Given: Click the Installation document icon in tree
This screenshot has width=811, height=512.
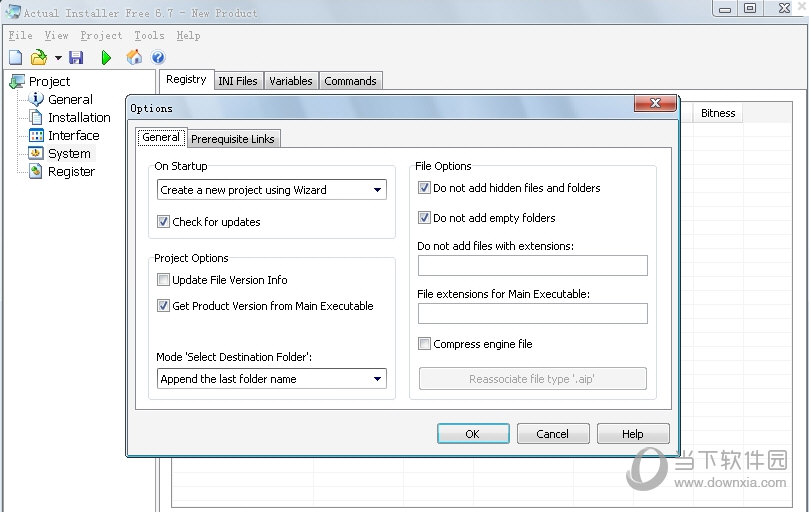Looking at the screenshot, I should (x=36, y=117).
